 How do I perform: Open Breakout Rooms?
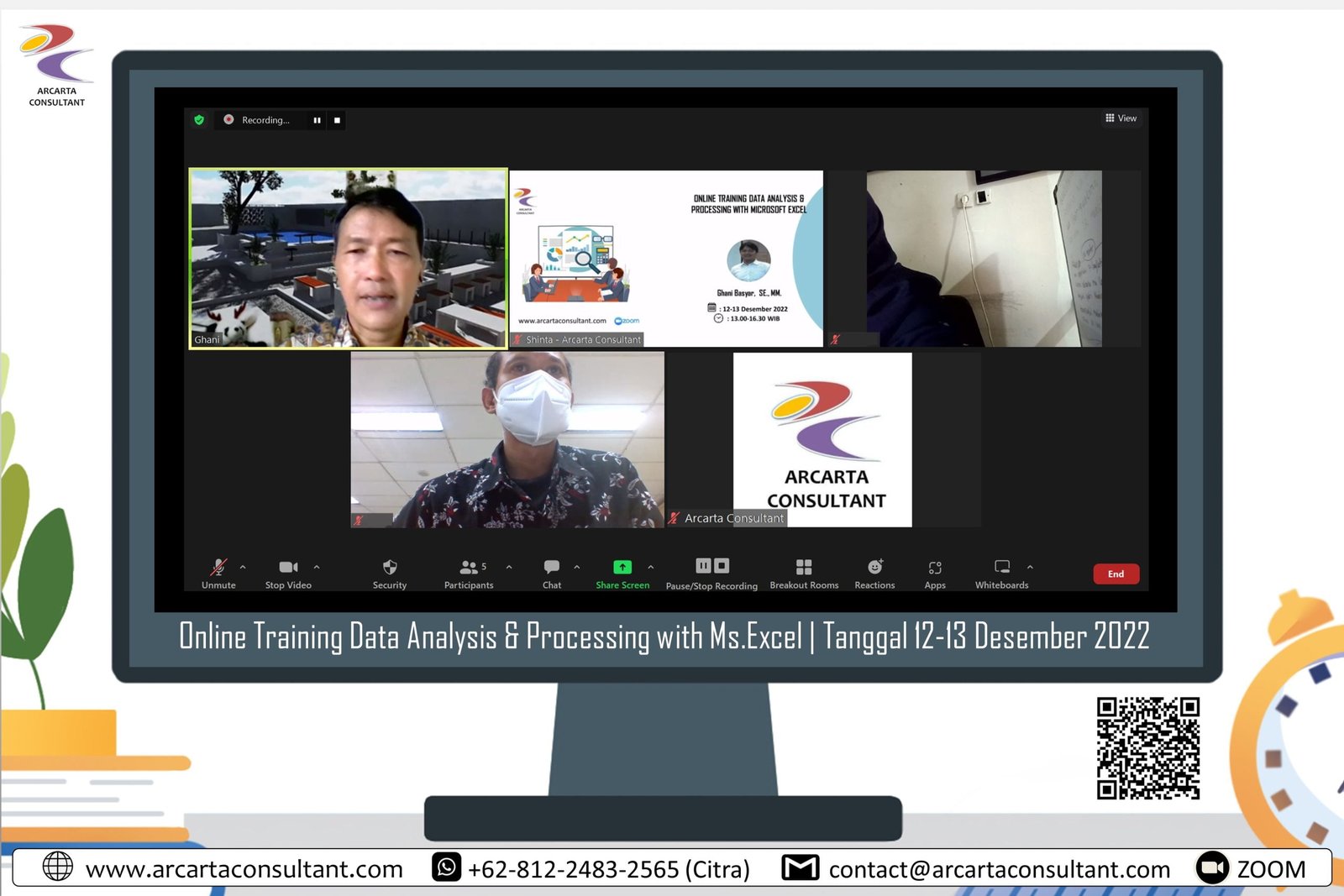[804, 573]
